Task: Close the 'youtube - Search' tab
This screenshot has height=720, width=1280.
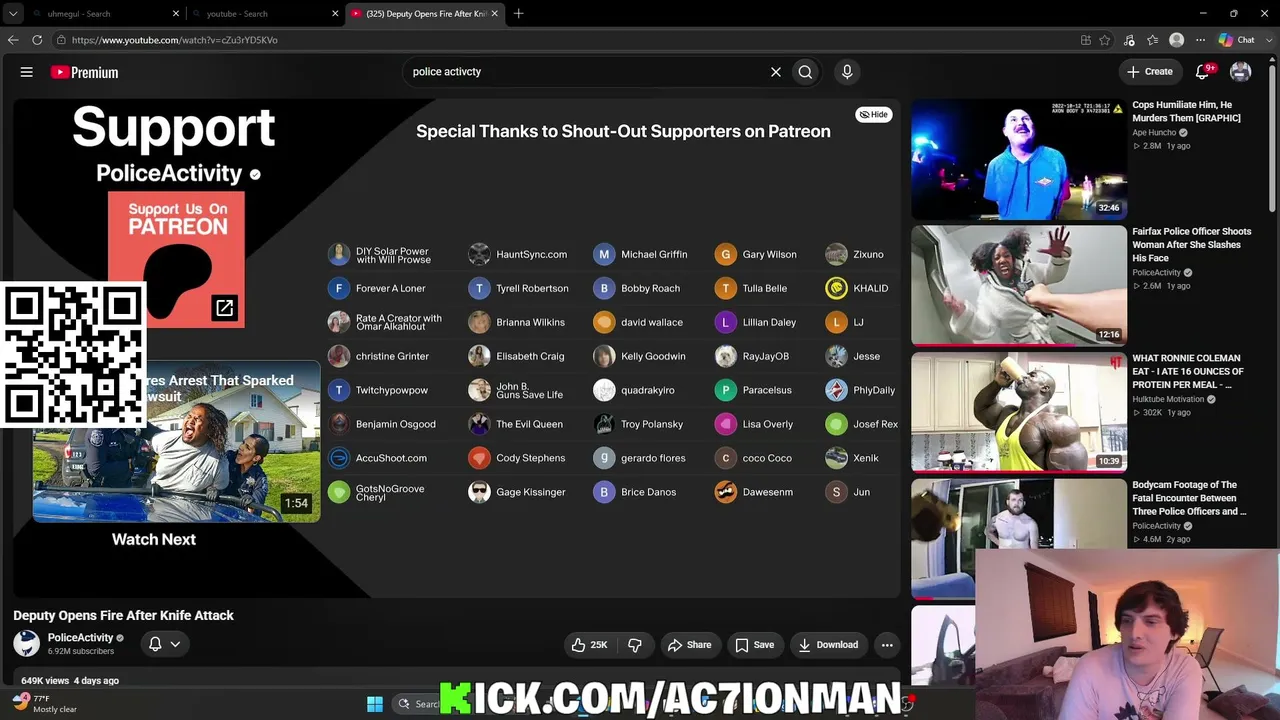Action: 335,14
